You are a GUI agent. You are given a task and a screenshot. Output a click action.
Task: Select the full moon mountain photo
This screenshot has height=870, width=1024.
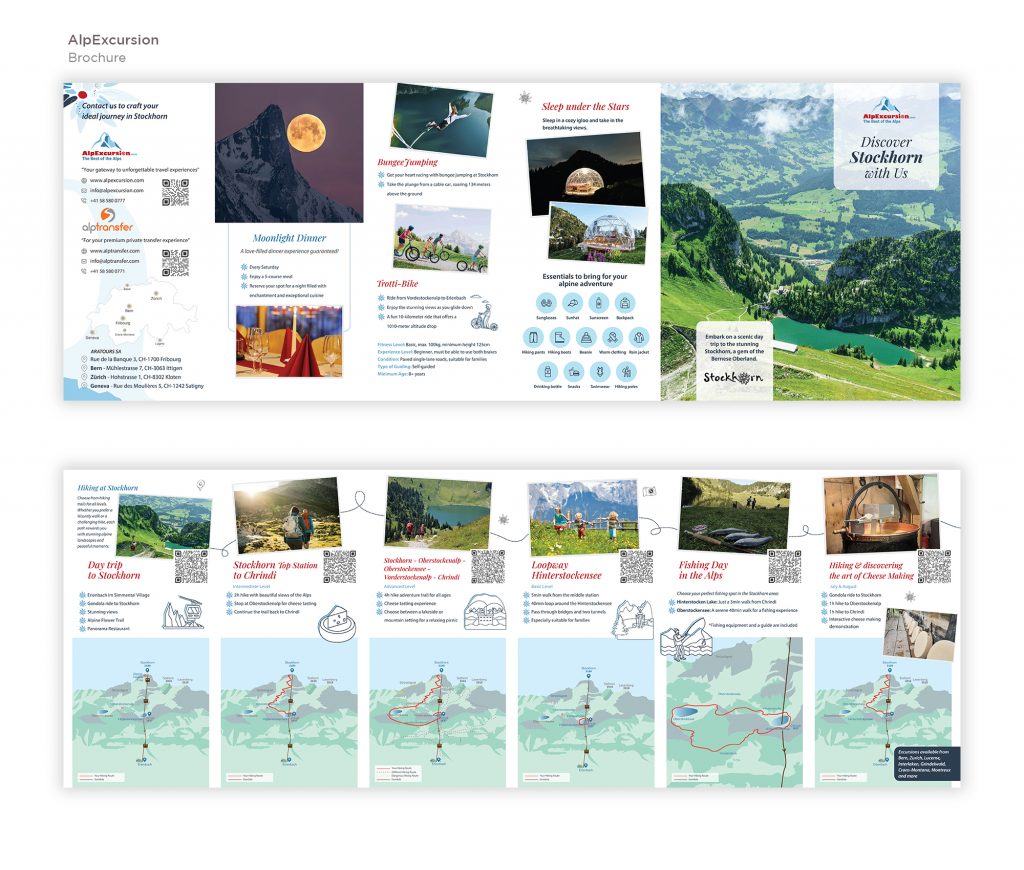(x=288, y=152)
